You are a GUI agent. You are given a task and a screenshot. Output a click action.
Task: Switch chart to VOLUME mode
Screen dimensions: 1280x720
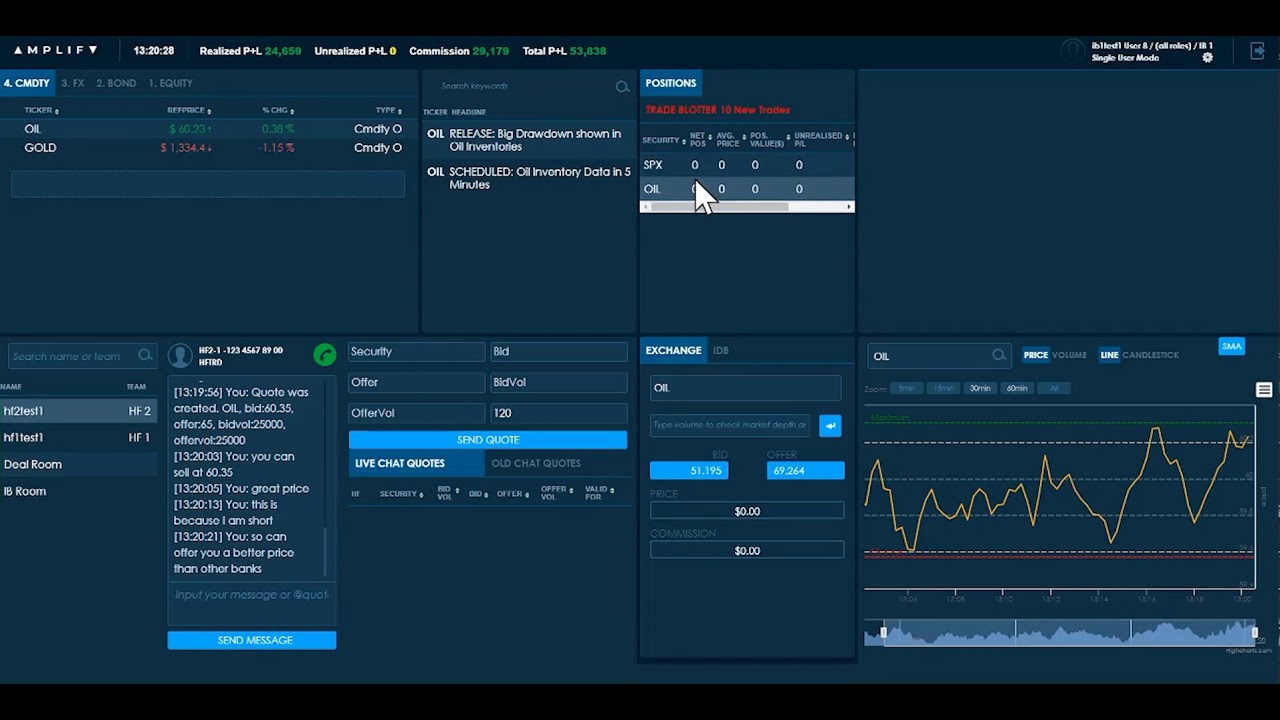pyautogui.click(x=1069, y=355)
